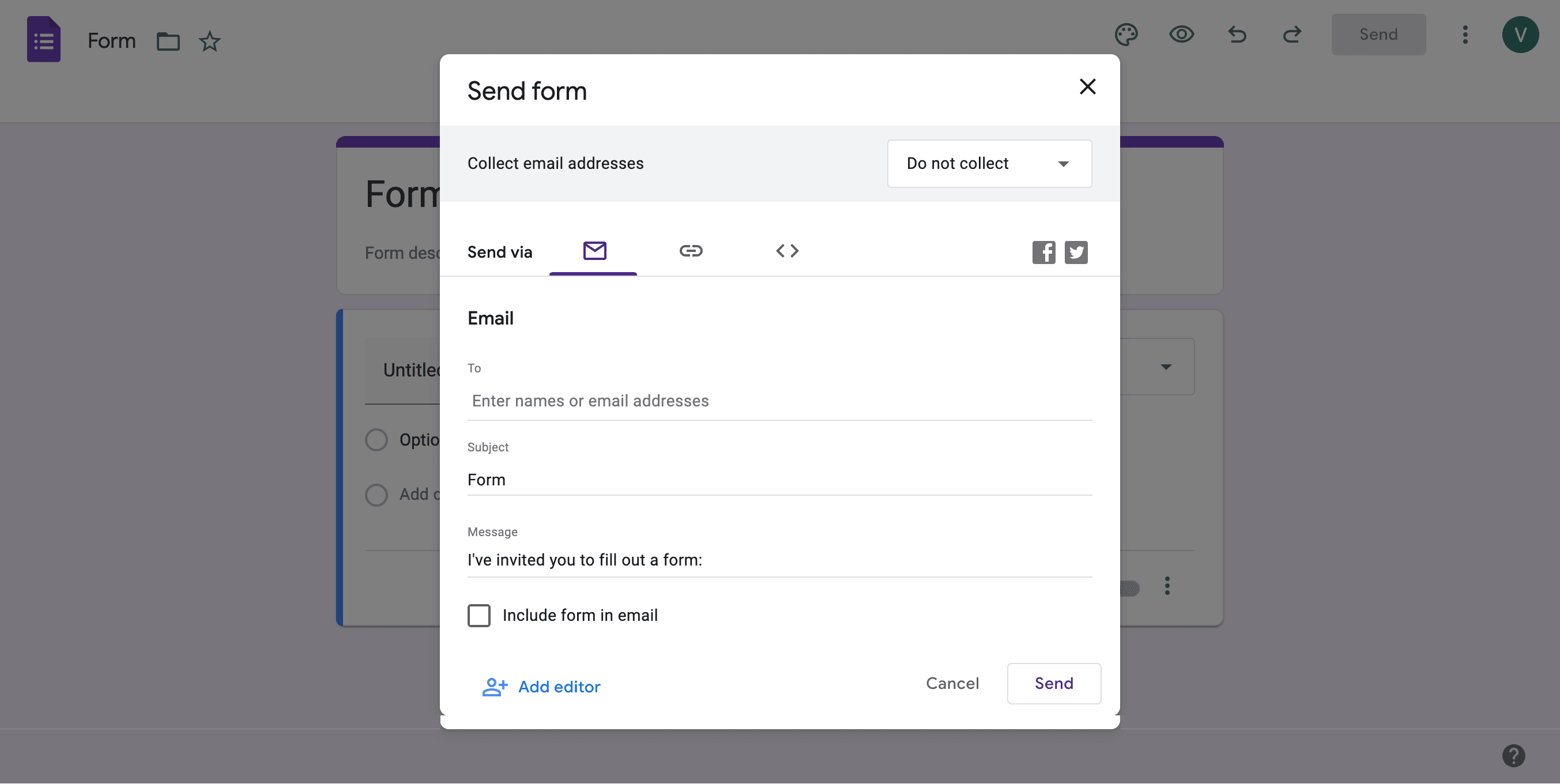
Task: Select the Option 1 radio button
Action: (376, 440)
